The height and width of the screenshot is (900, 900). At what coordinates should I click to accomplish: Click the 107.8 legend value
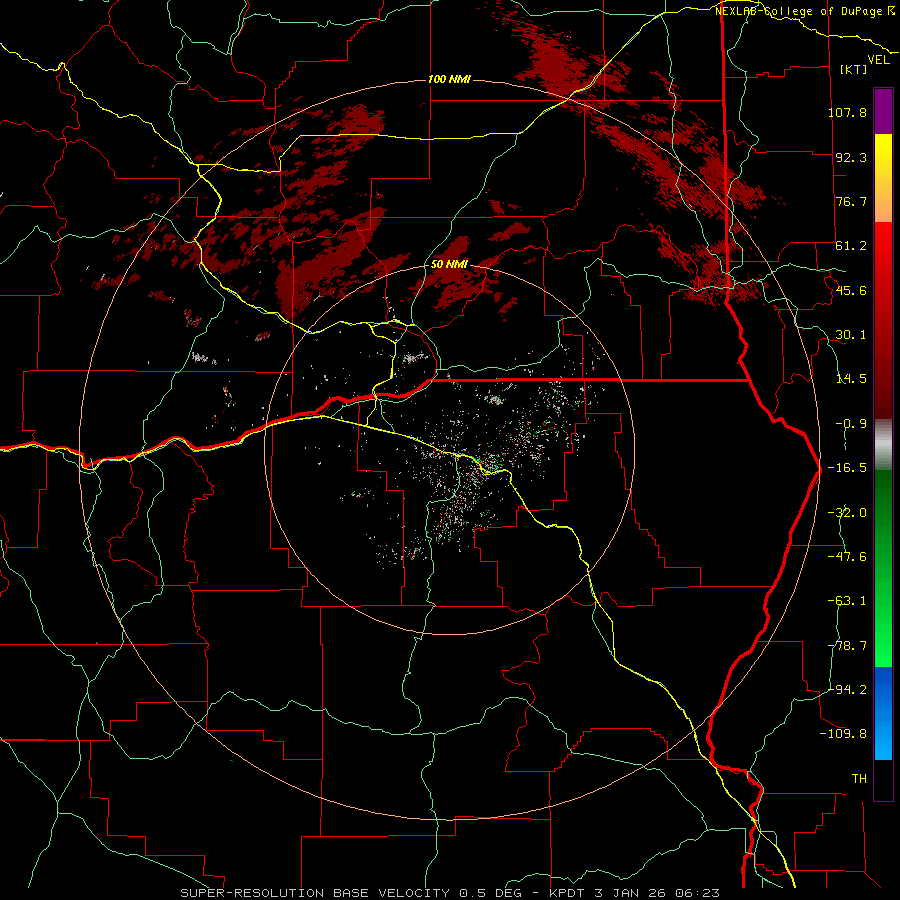847,112
